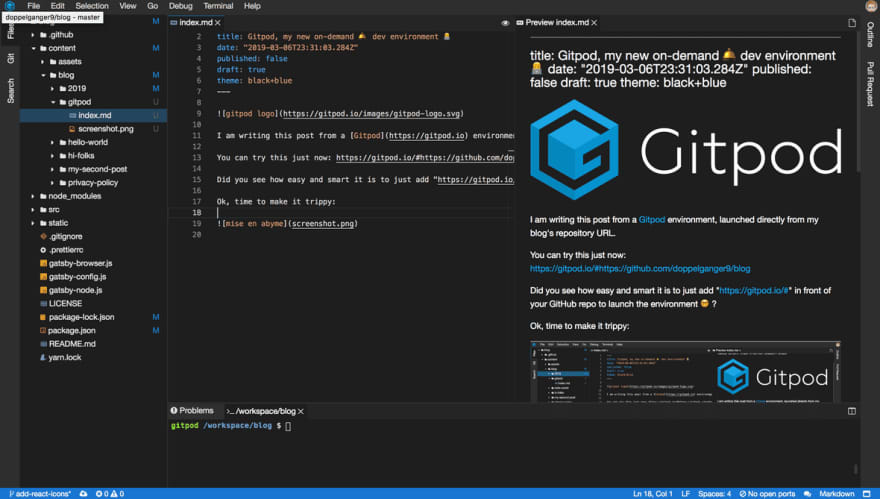Open the Git panel in the left sidebar
The width and height of the screenshot is (880, 499).
point(11,58)
